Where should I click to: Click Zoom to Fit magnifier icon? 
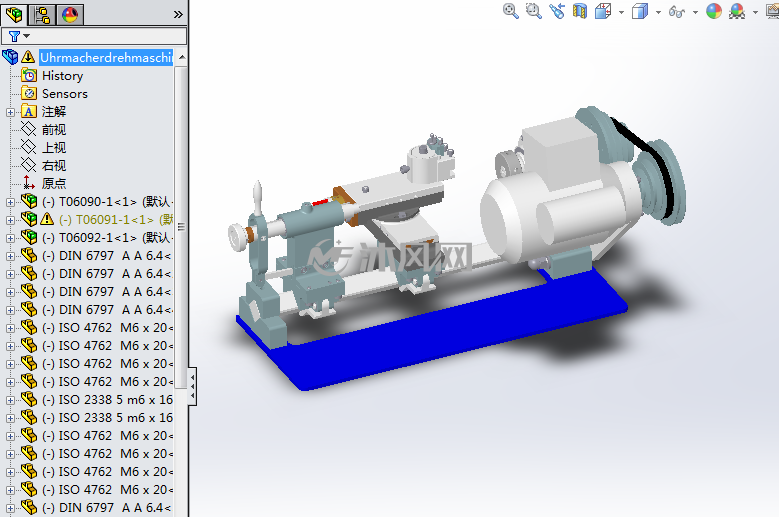511,10
